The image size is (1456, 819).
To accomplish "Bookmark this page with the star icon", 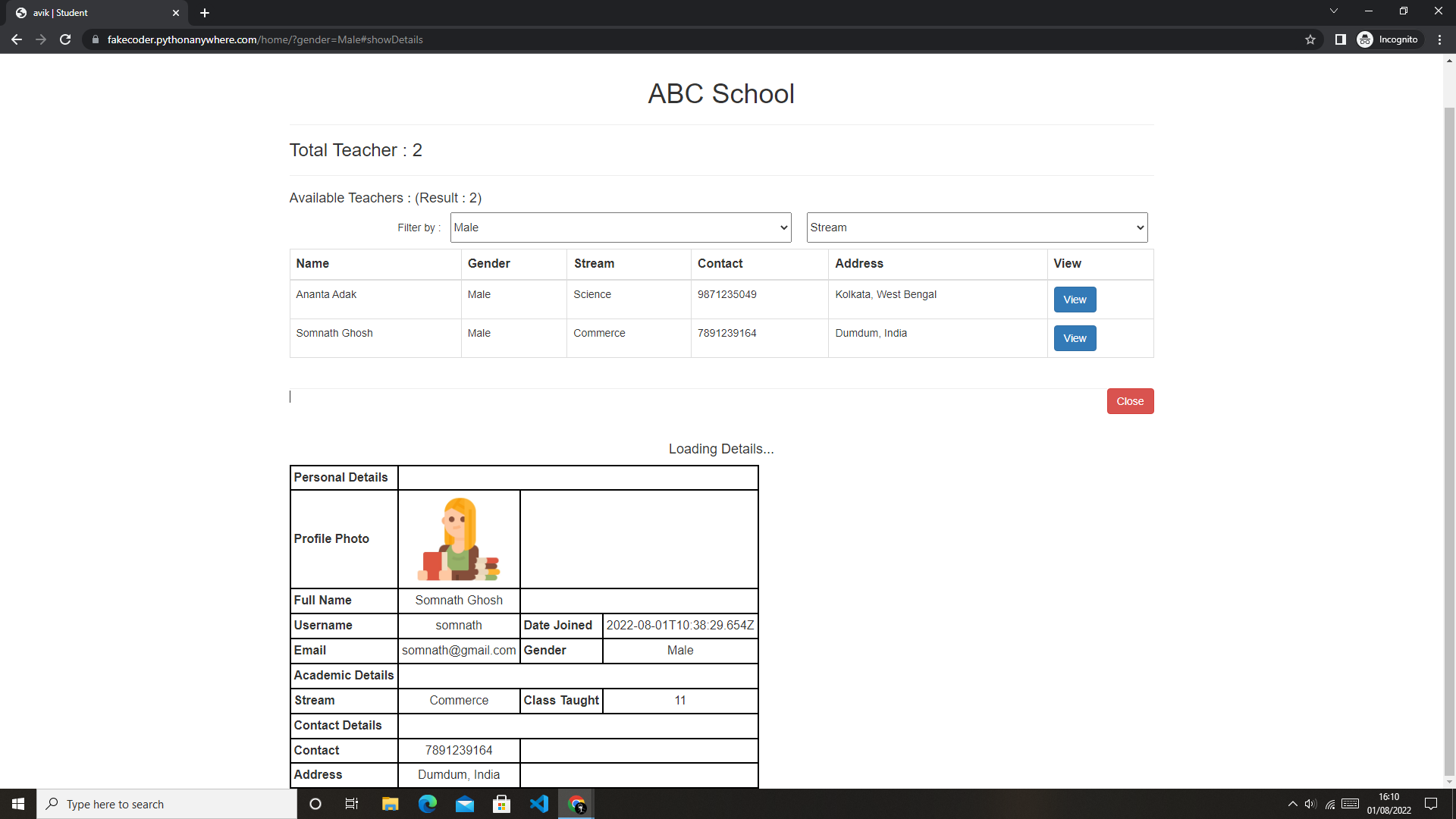I will (1311, 39).
